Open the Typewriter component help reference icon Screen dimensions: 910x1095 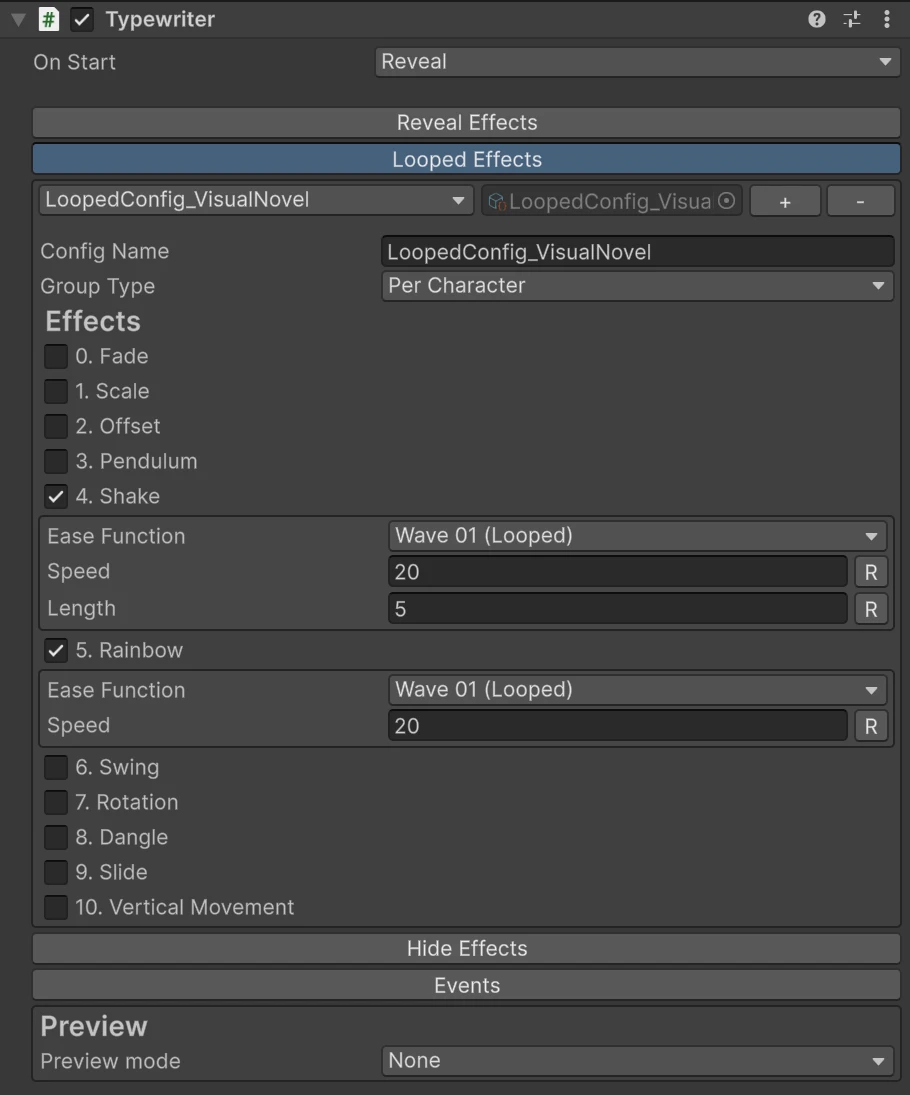[x=816, y=19]
